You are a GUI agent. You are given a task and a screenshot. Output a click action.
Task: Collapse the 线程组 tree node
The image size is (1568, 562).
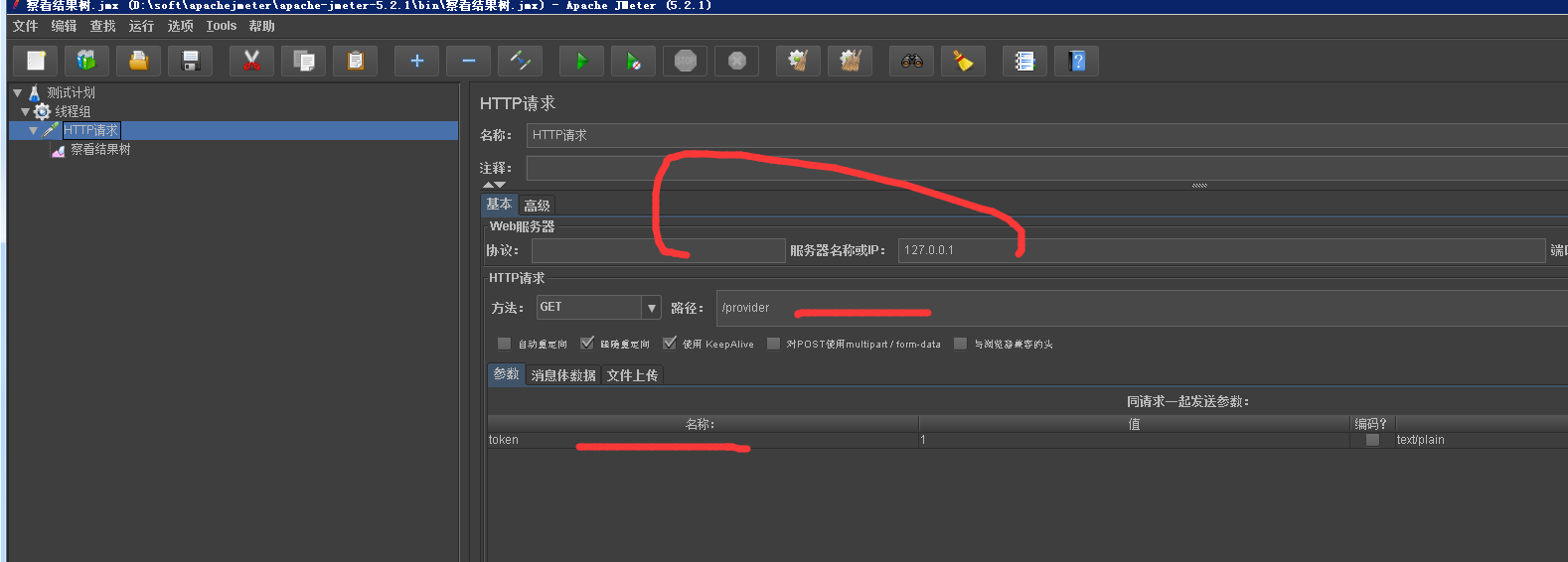[25, 111]
